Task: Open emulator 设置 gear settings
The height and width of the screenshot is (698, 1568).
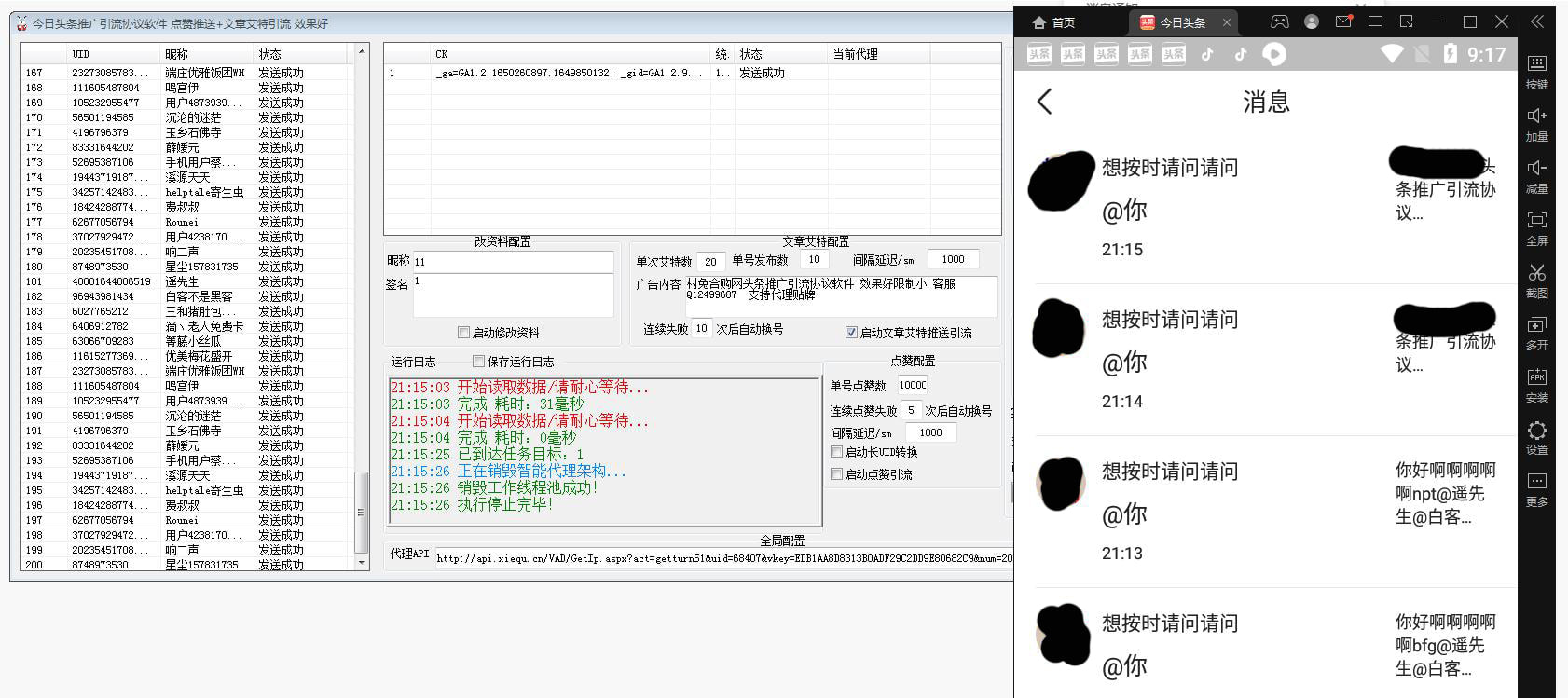Action: [x=1537, y=430]
